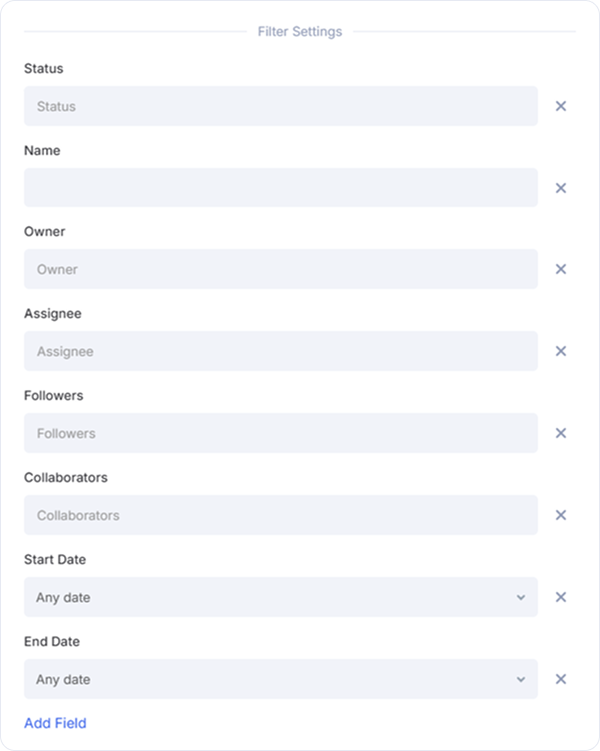This screenshot has height=751, width=600.
Task: Expand the Start Date dropdown chevron
Action: pos(520,597)
